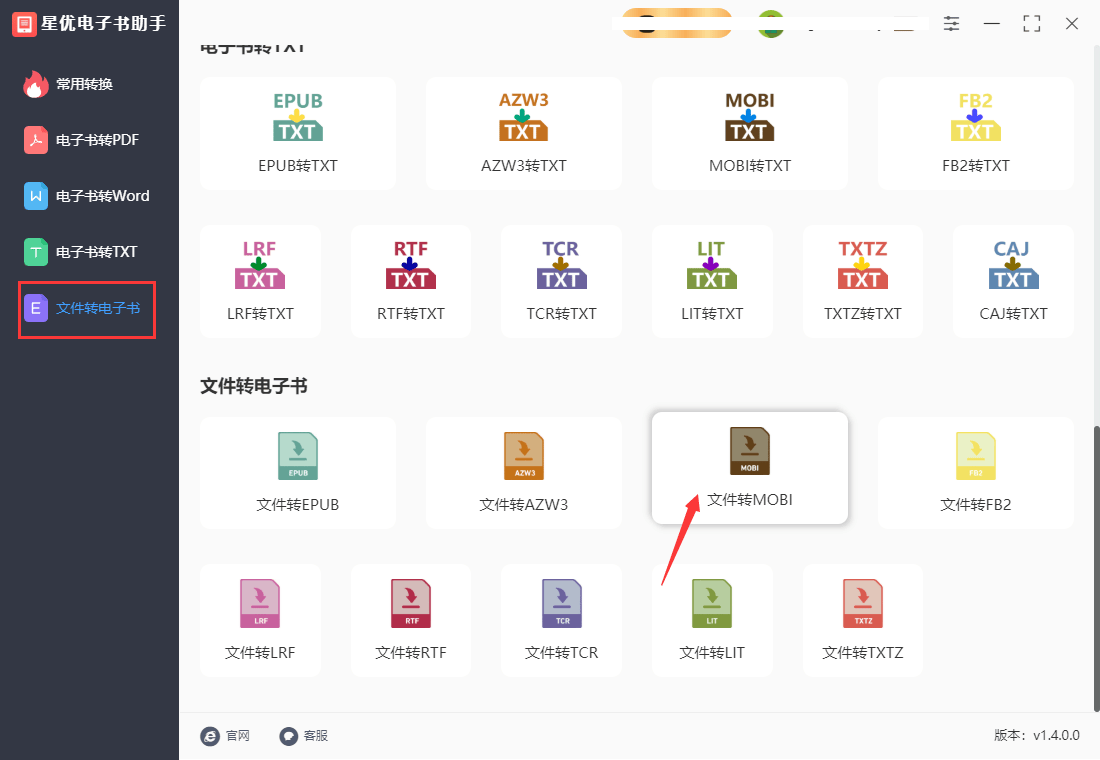The height and width of the screenshot is (760, 1100).
Task: Open the 文件转LIT conversion tool
Action: 711,620
